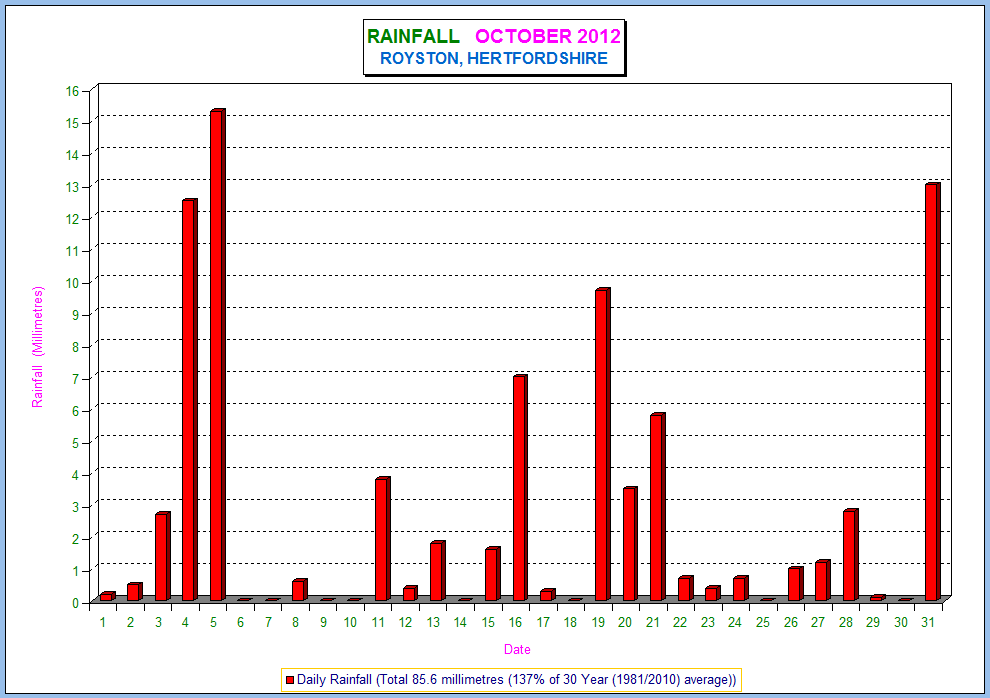Click the y-axis value 0
The width and height of the screenshot is (990, 698).
pos(76,603)
